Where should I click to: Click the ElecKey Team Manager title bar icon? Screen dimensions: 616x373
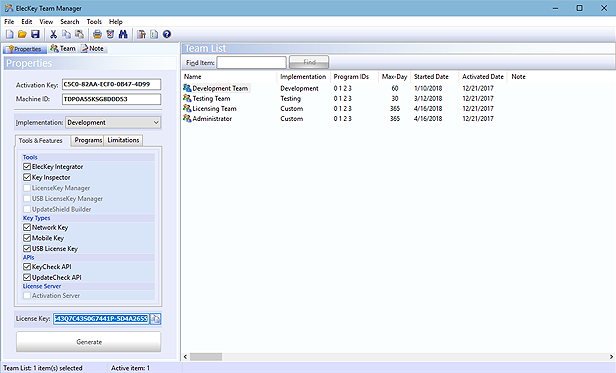9,8
